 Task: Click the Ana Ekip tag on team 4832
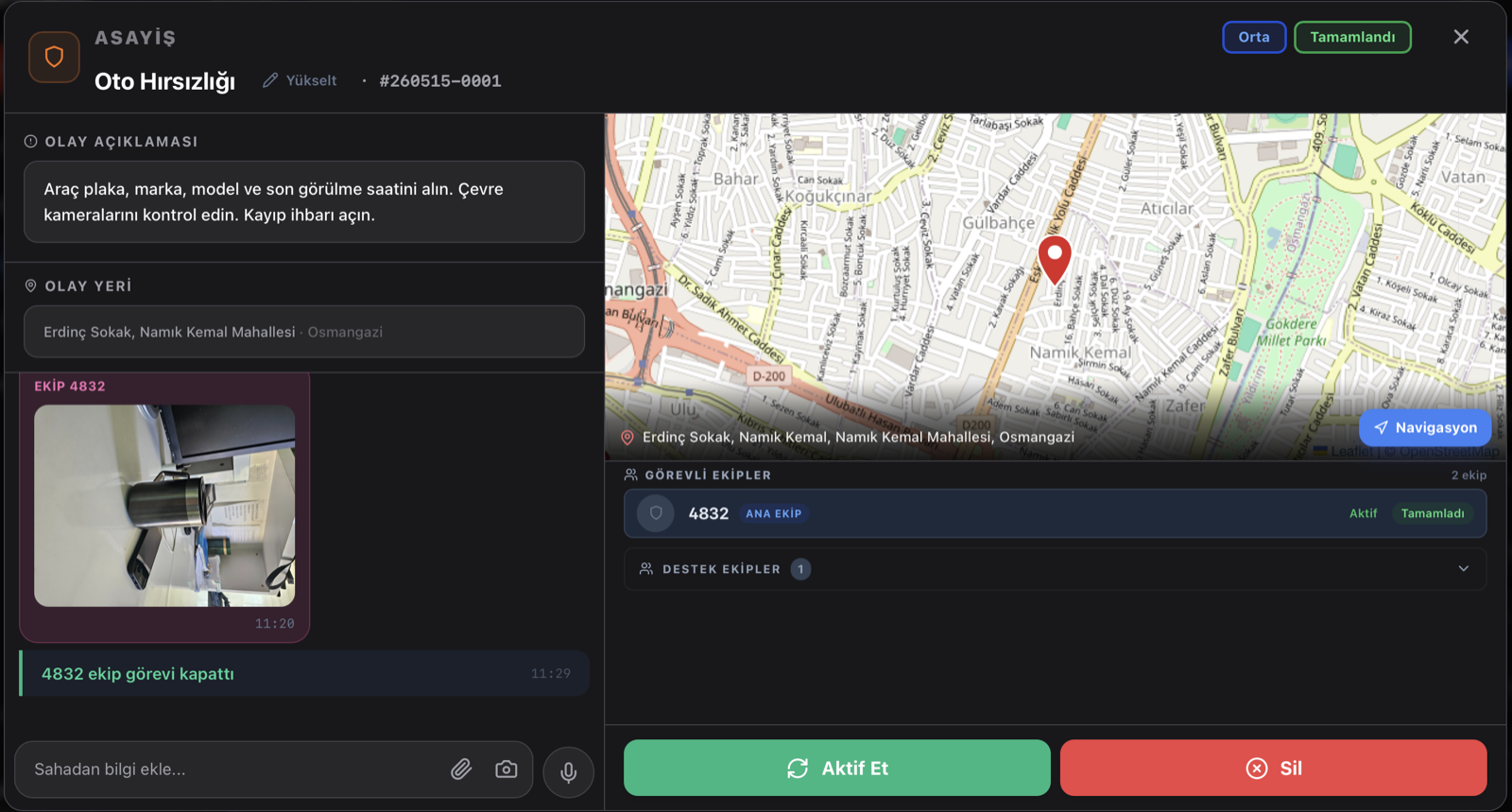(x=774, y=513)
